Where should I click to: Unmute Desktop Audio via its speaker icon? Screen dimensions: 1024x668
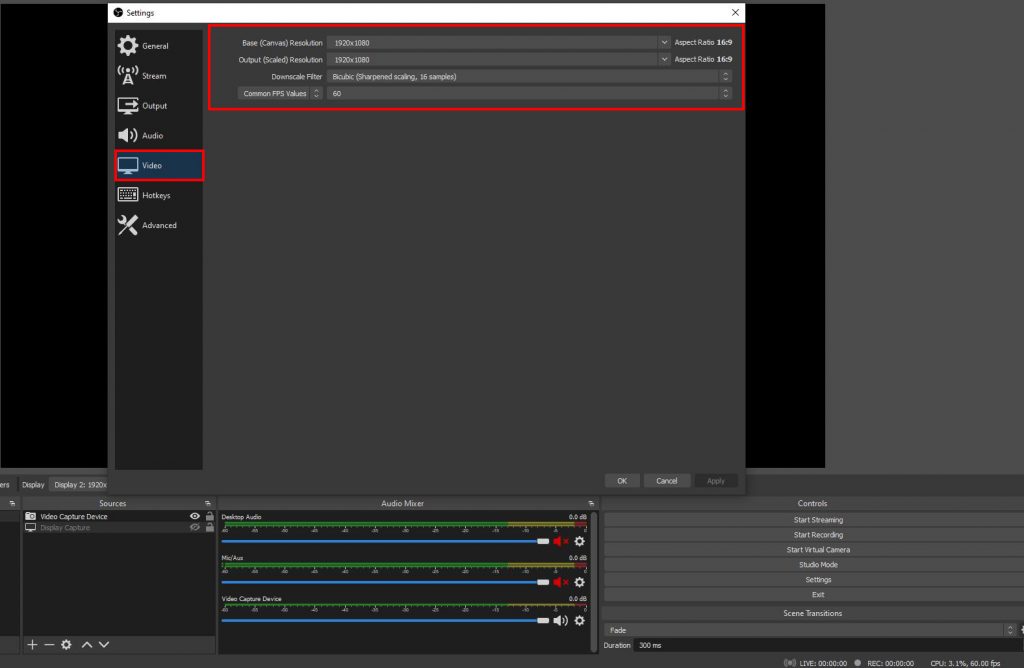tap(560, 541)
